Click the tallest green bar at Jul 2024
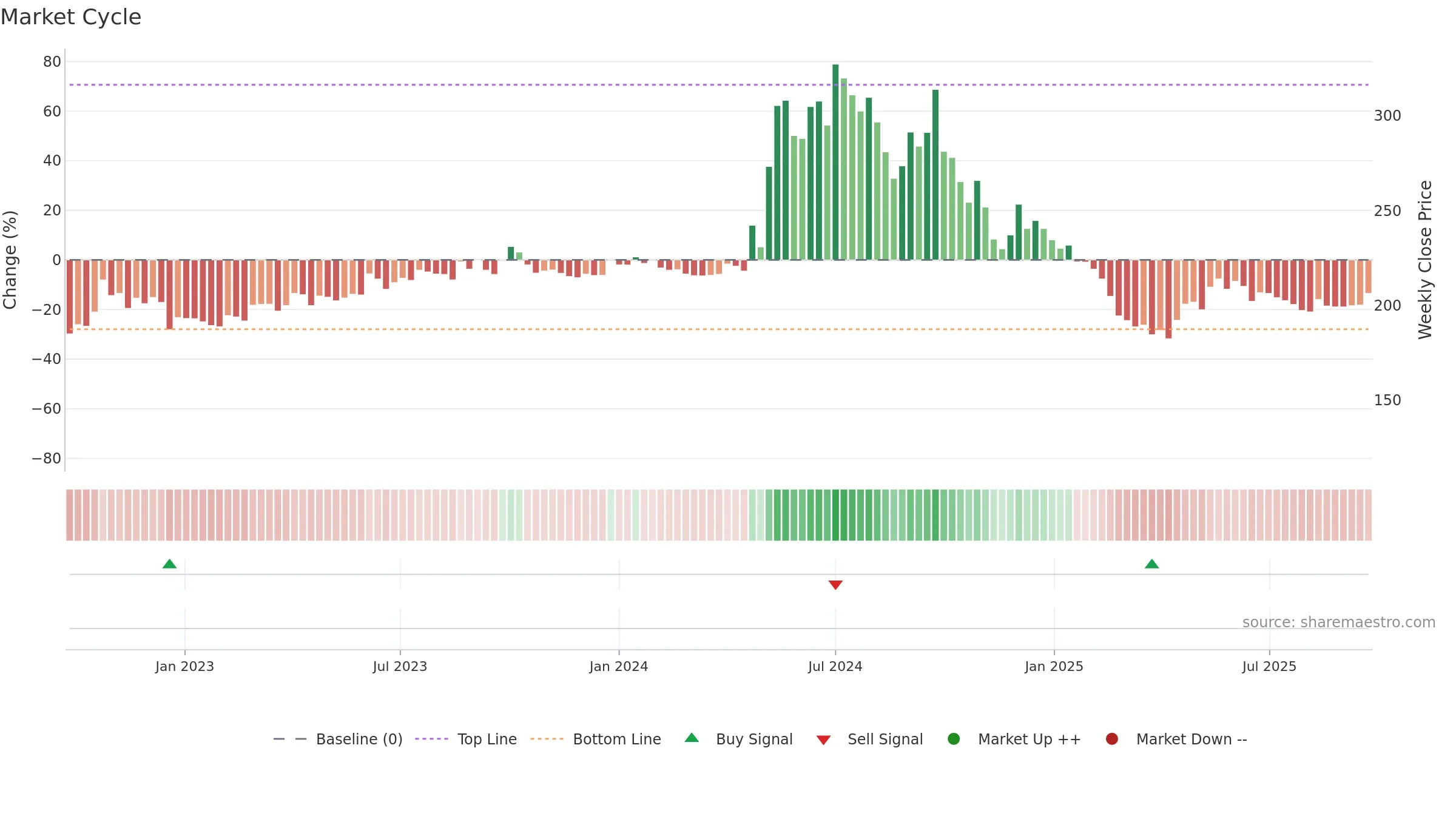Image resolution: width=1456 pixels, height=819 pixels. (x=835, y=162)
